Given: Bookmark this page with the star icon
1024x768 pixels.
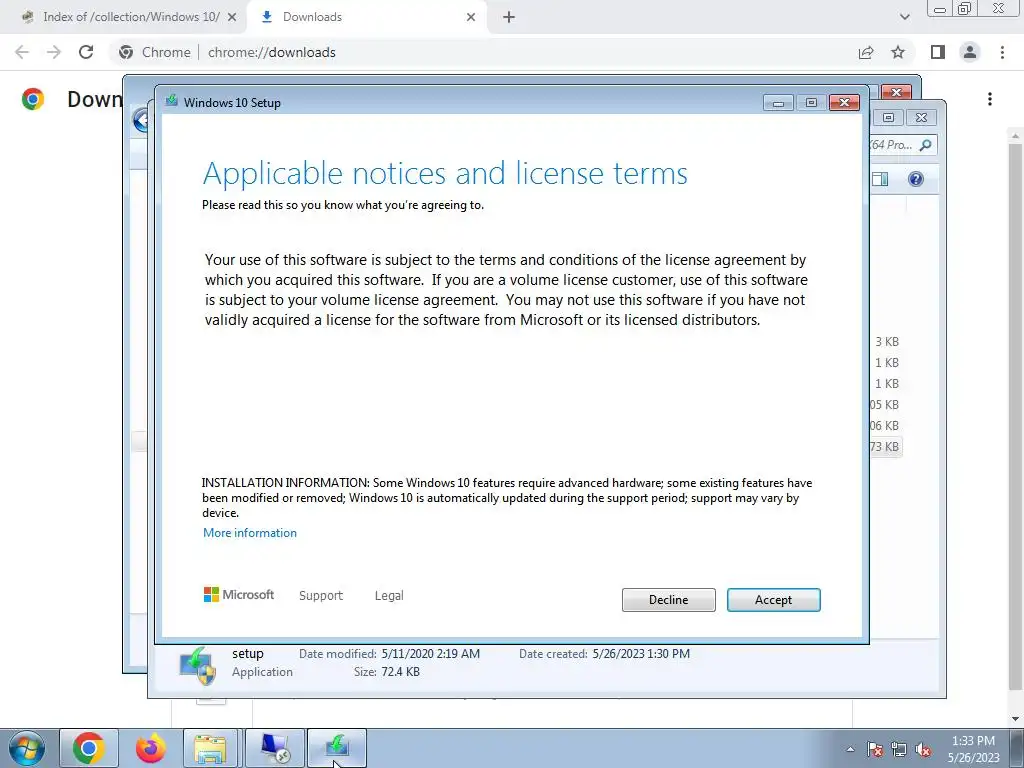Looking at the screenshot, I should pos(898,52).
